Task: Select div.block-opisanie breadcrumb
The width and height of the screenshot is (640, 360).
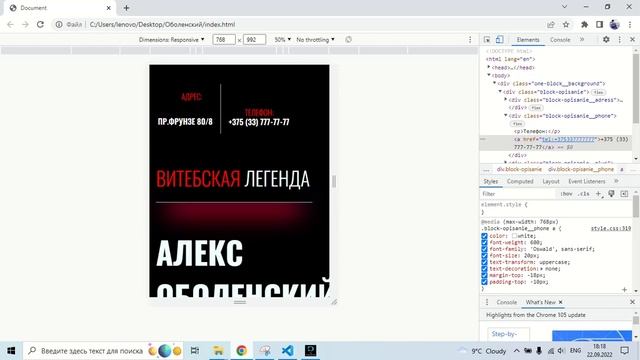Action: coord(519,169)
